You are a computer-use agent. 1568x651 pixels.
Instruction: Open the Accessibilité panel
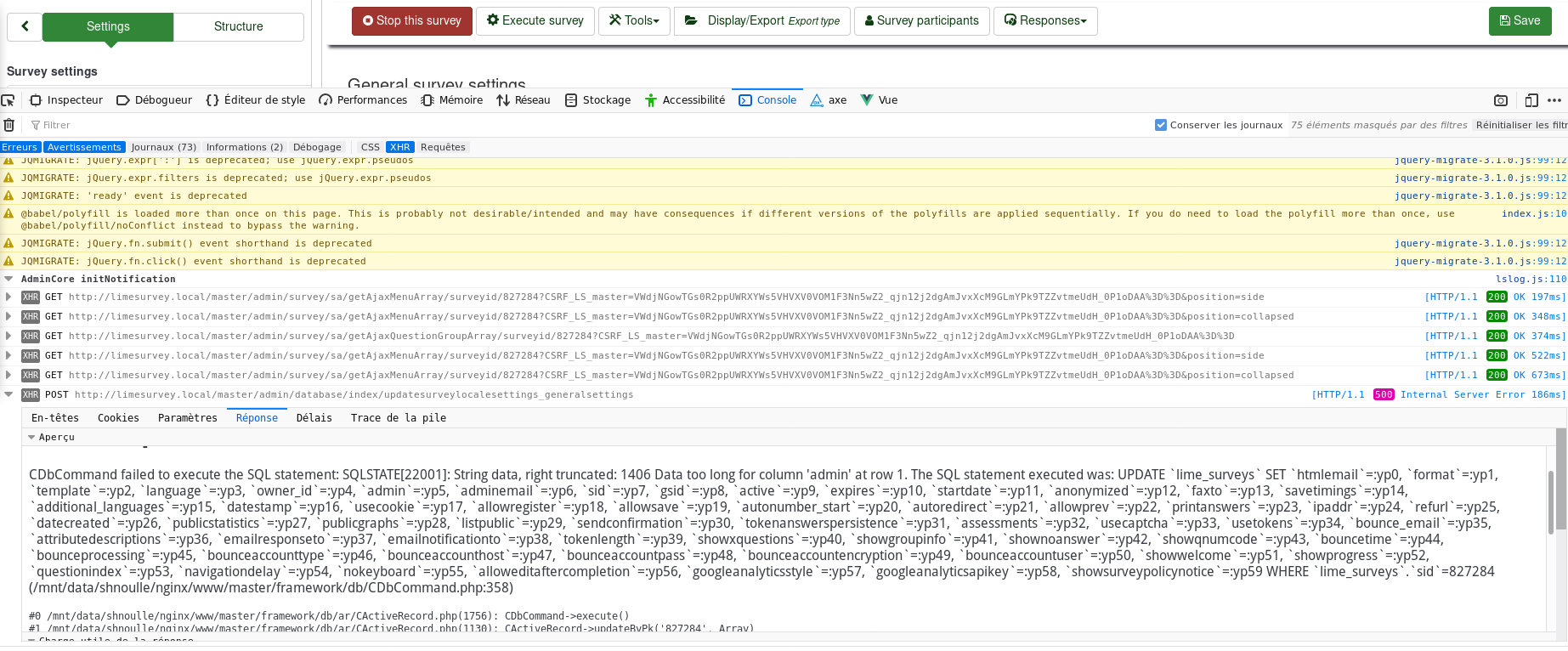pos(685,100)
